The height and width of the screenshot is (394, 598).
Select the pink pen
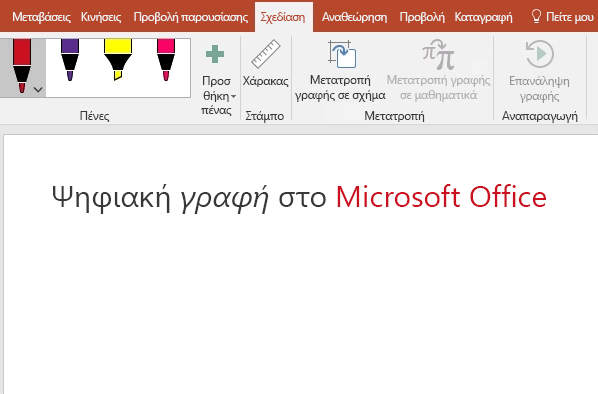point(166,60)
